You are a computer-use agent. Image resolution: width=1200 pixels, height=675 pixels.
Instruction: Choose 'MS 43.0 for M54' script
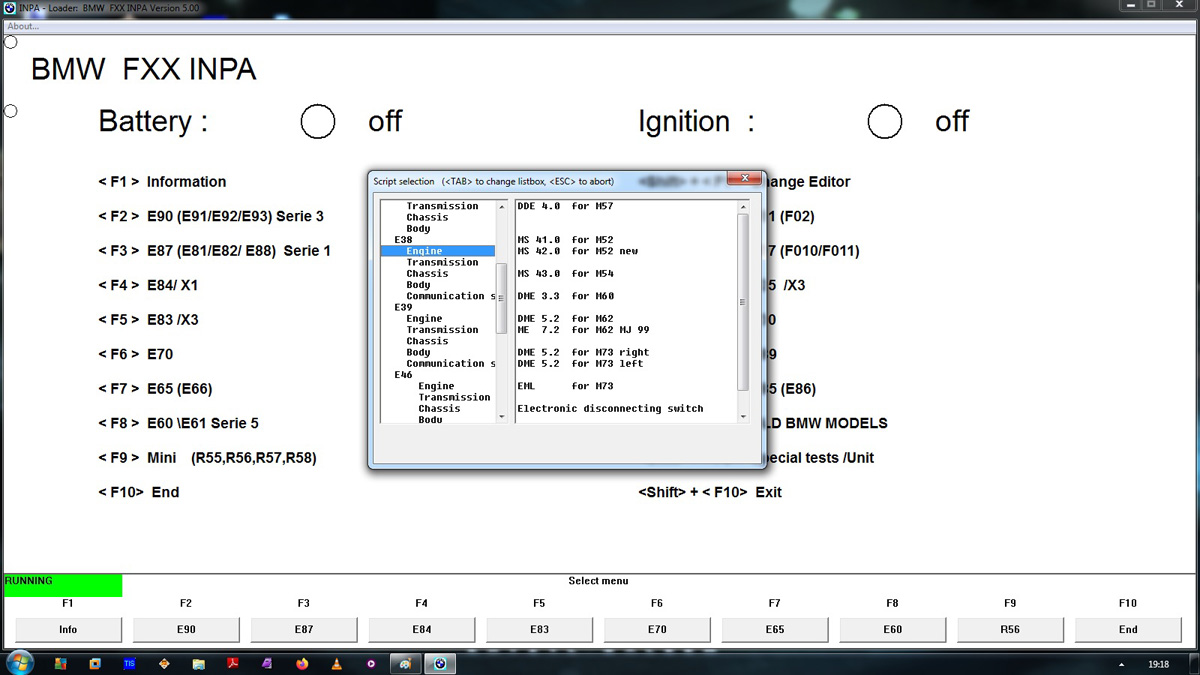565,273
